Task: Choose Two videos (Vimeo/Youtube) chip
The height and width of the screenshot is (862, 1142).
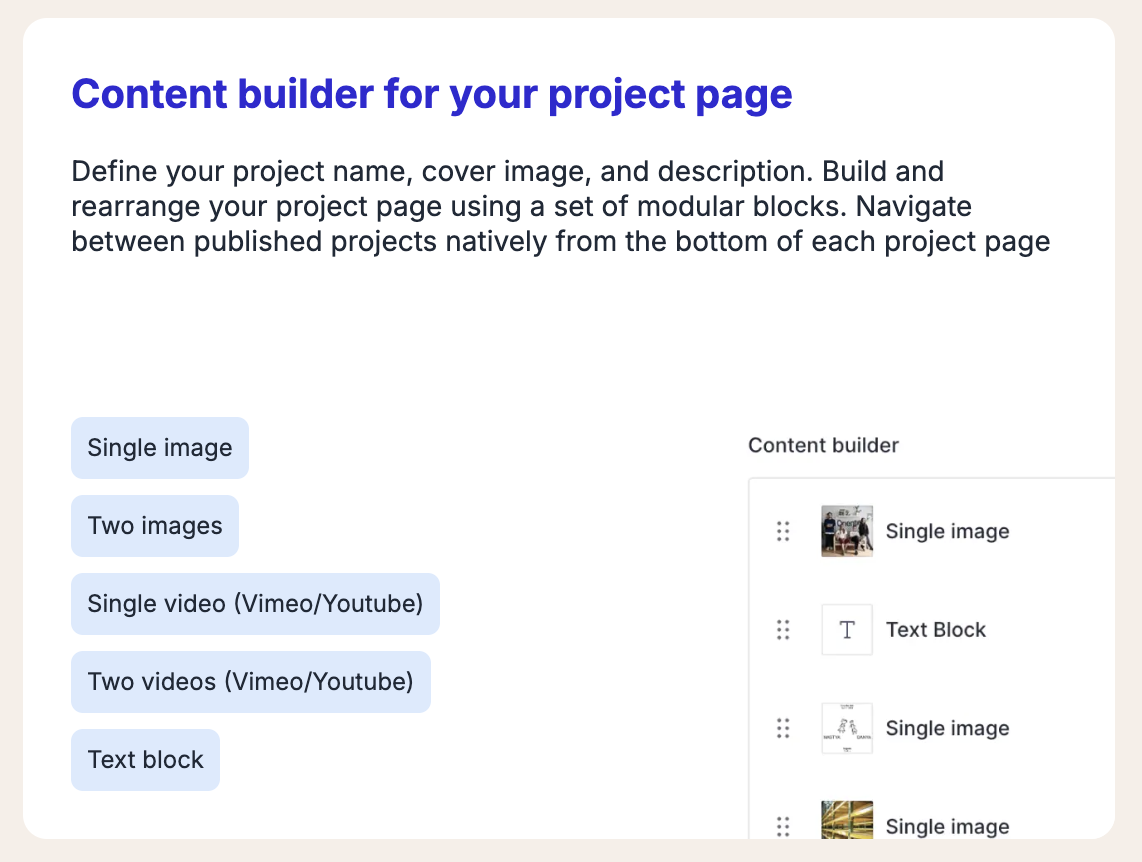Action: coord(250,682)
